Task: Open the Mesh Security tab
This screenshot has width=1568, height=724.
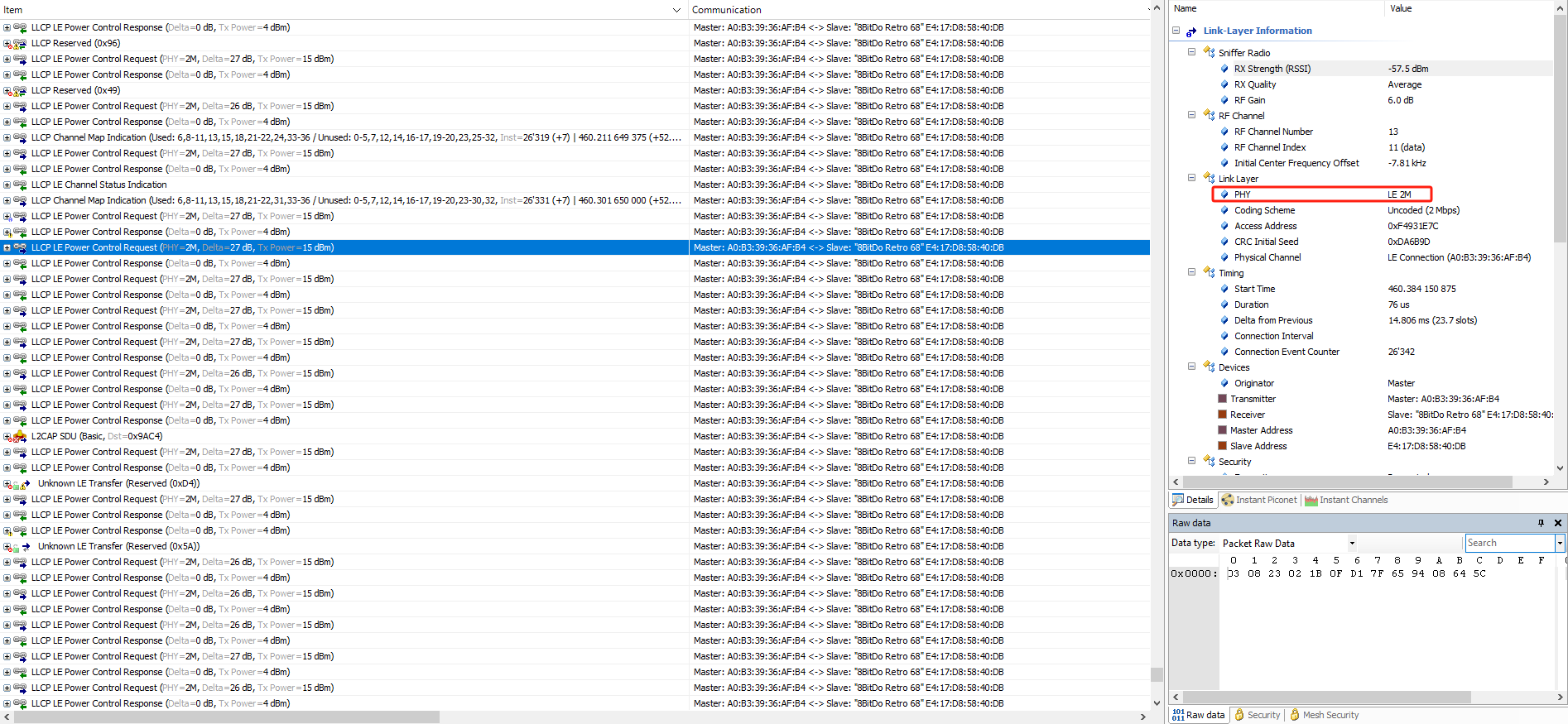Action: [x=1324, y=715]
